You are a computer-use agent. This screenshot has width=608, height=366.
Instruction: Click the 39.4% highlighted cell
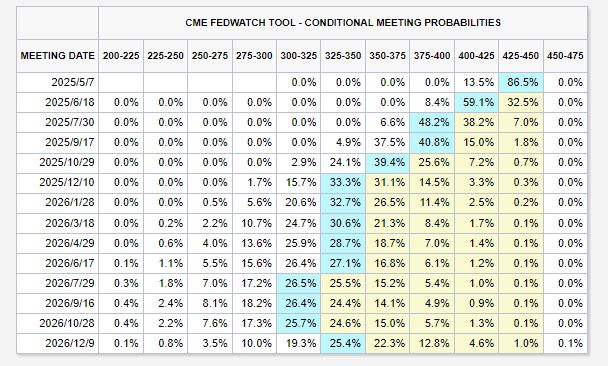pyautogui.click(x=388, y=162)
